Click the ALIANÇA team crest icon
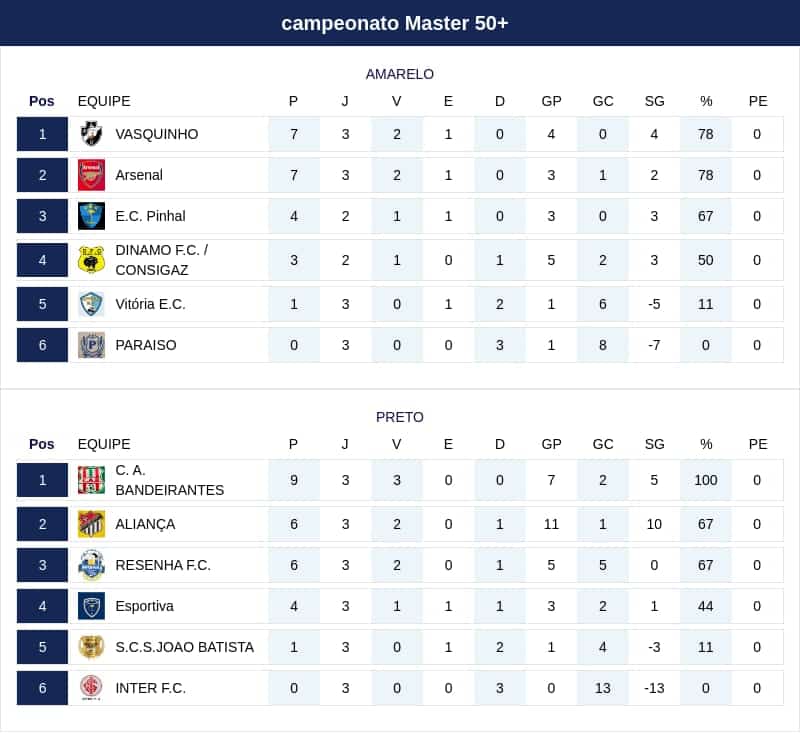Image resolution: width=800 pixels, height=756 pixels. point(91,524)
